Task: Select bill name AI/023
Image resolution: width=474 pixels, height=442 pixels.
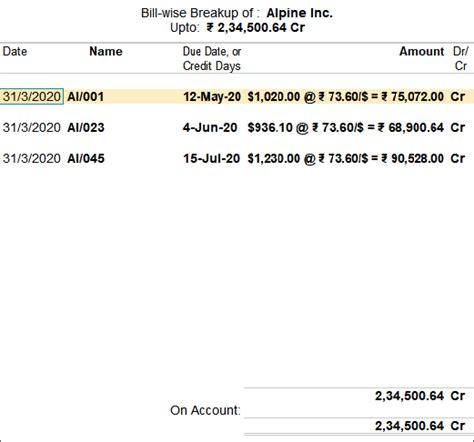Action: (x=86, y=128)
